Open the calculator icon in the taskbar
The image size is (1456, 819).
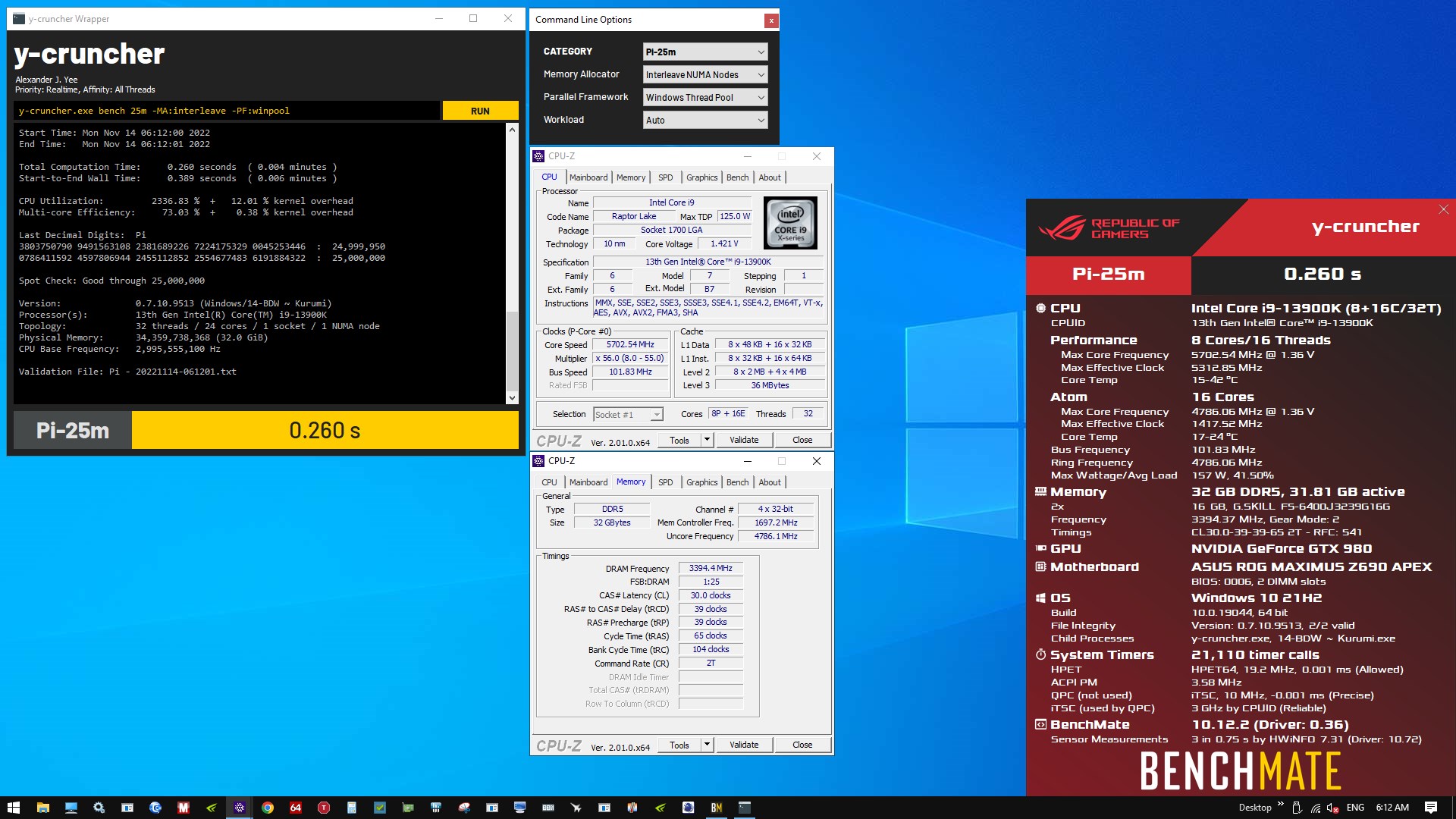[352, 808]
